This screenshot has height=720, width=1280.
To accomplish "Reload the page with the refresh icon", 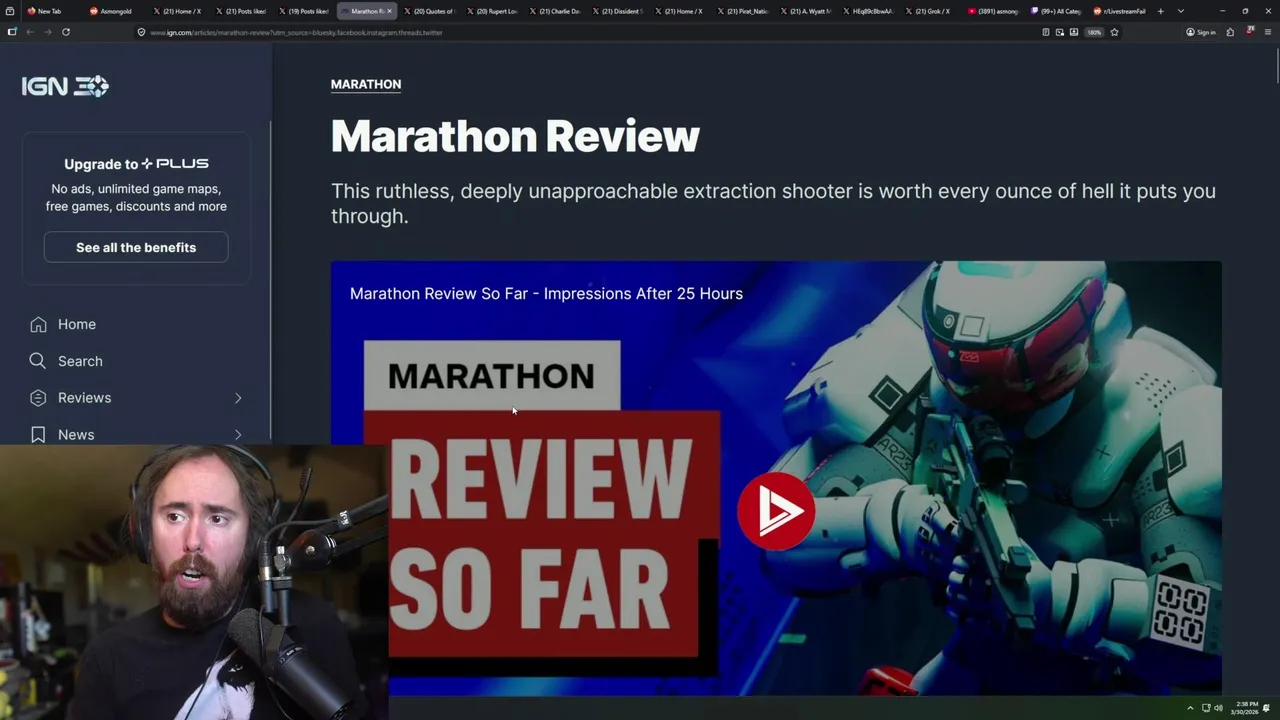I will tap(66, 32).
